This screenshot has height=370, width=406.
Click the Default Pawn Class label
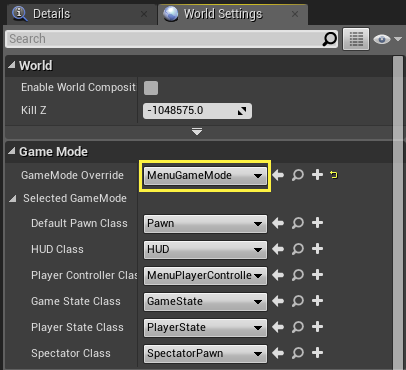click(79, 223)
